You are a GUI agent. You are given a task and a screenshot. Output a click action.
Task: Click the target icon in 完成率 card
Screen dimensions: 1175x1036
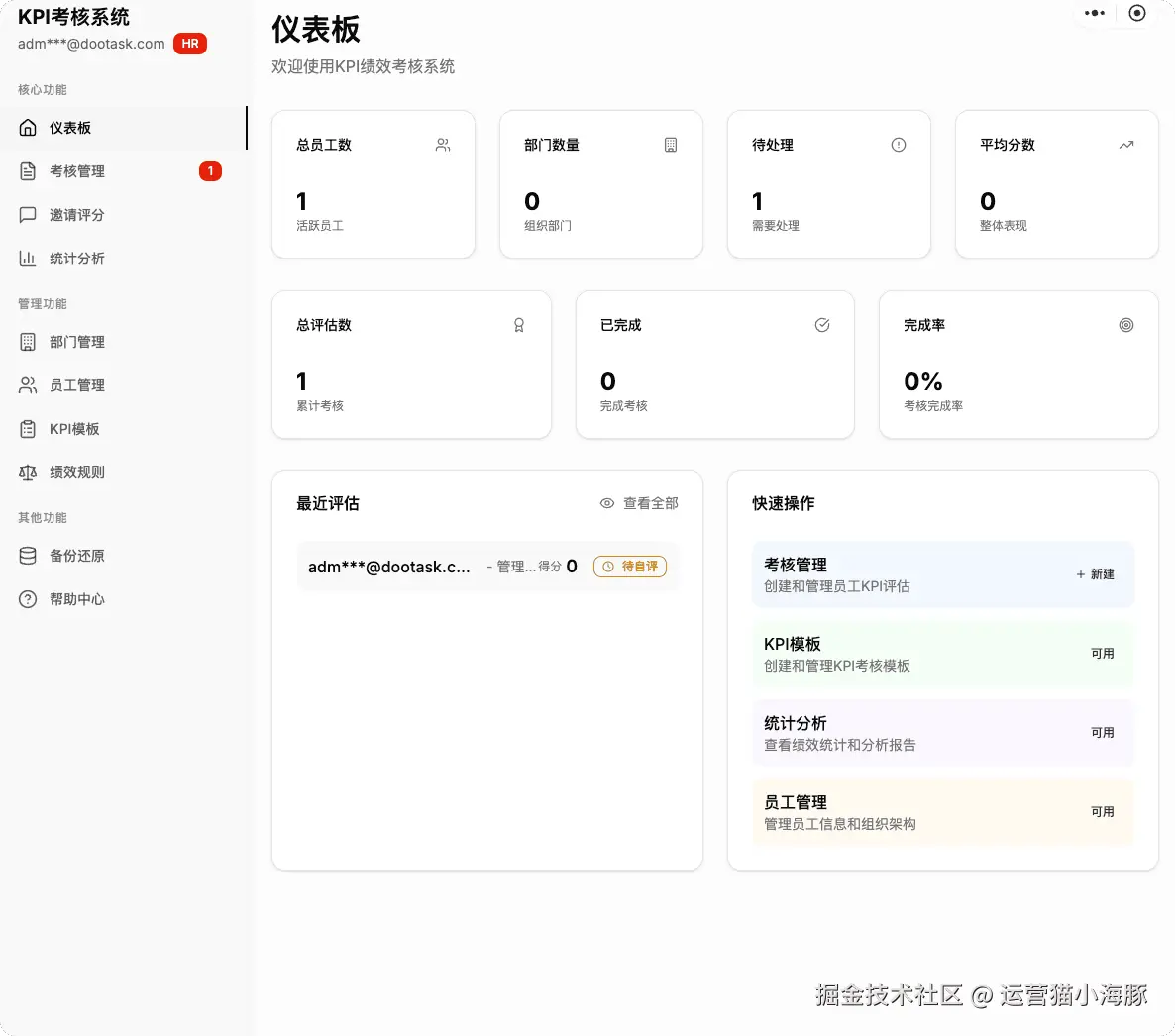[x=1126, y=325]
